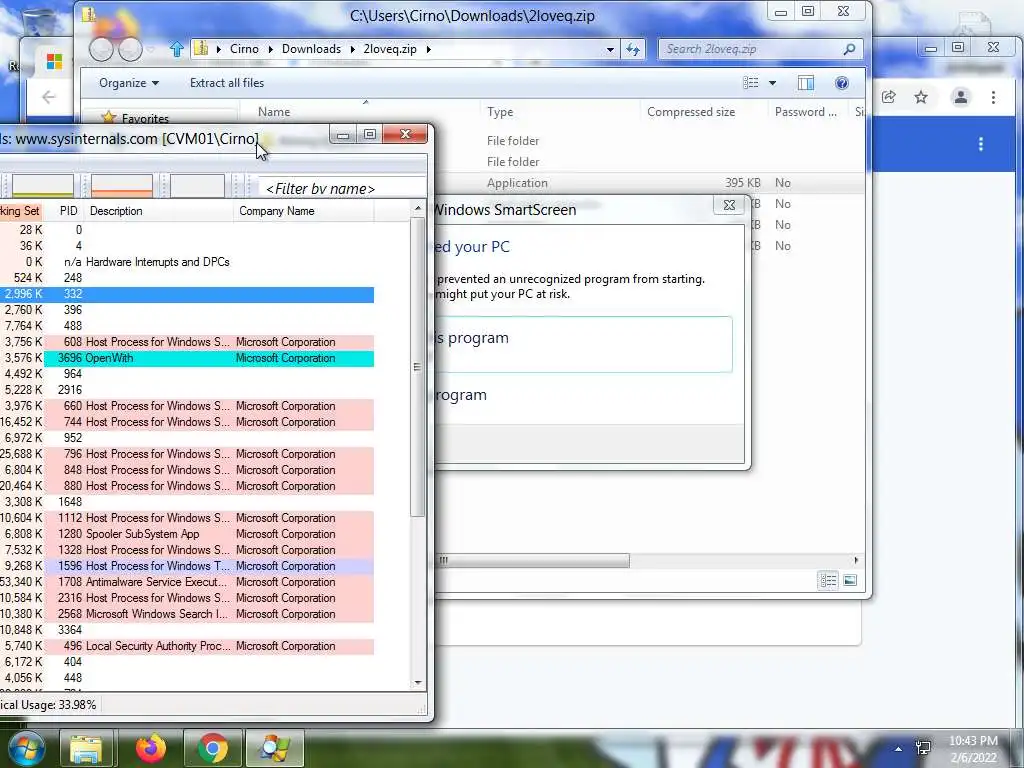Click the search magnifier in Explorer
The image size is (1024, 768).
tap(849, 49)
